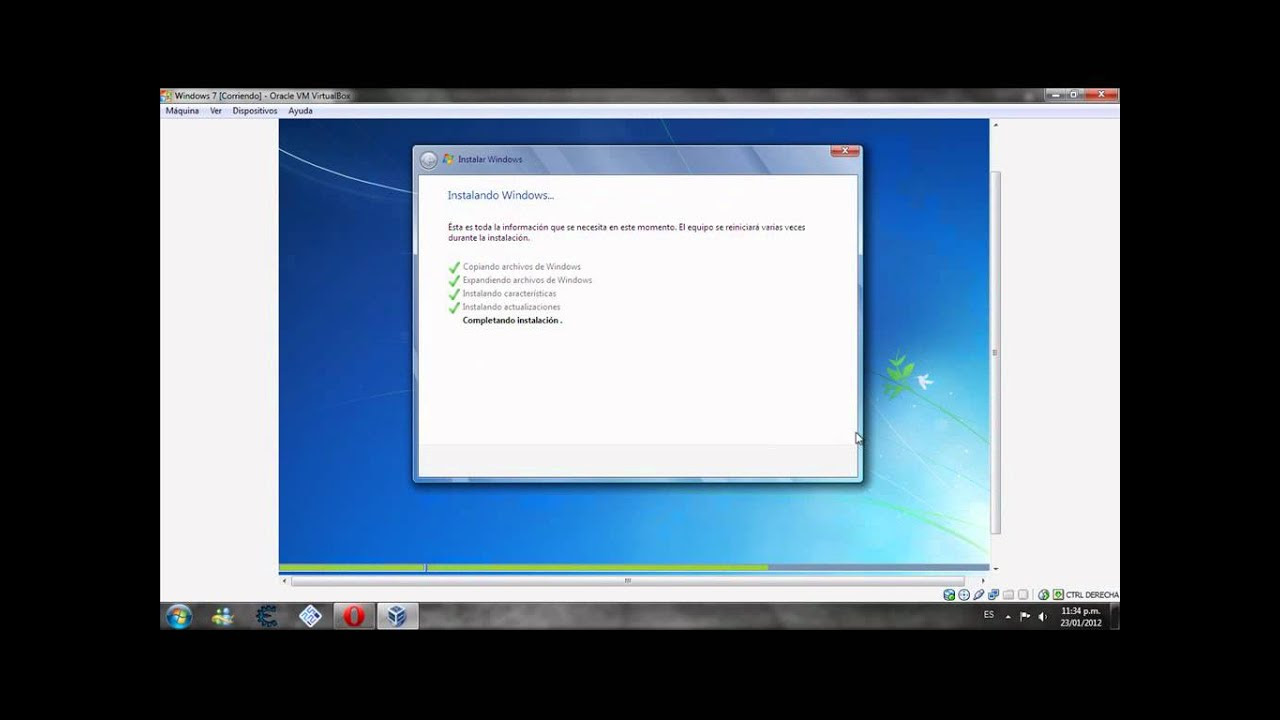Click the volume speaker tray icon
Image resolution: width=1280 pixels, height=720 pixels.
click(1042, 616)
